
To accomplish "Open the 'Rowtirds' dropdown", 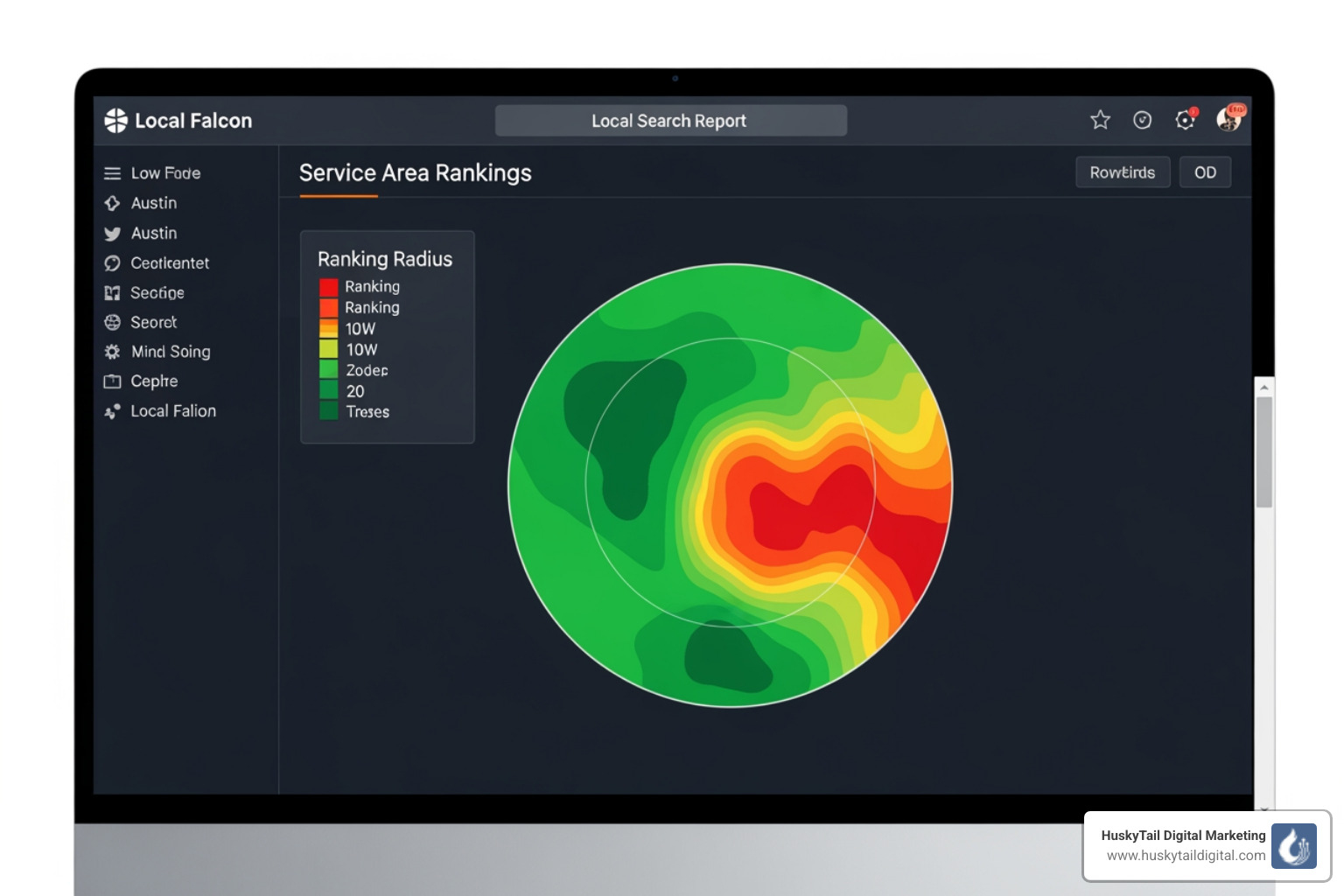I will point(1123,171).
